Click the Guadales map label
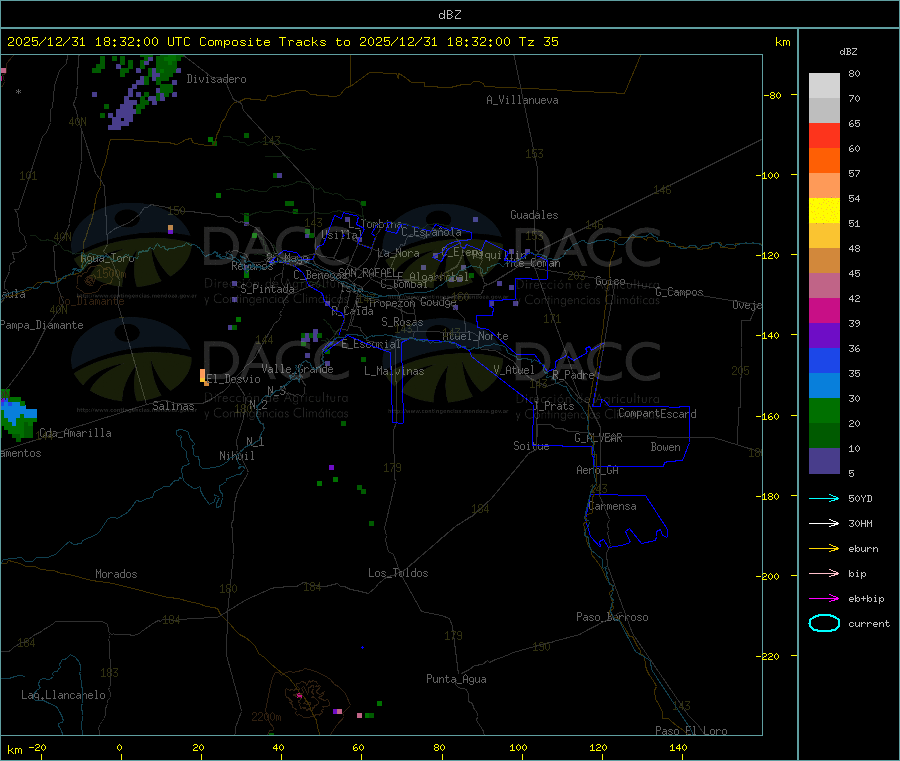 534,215
